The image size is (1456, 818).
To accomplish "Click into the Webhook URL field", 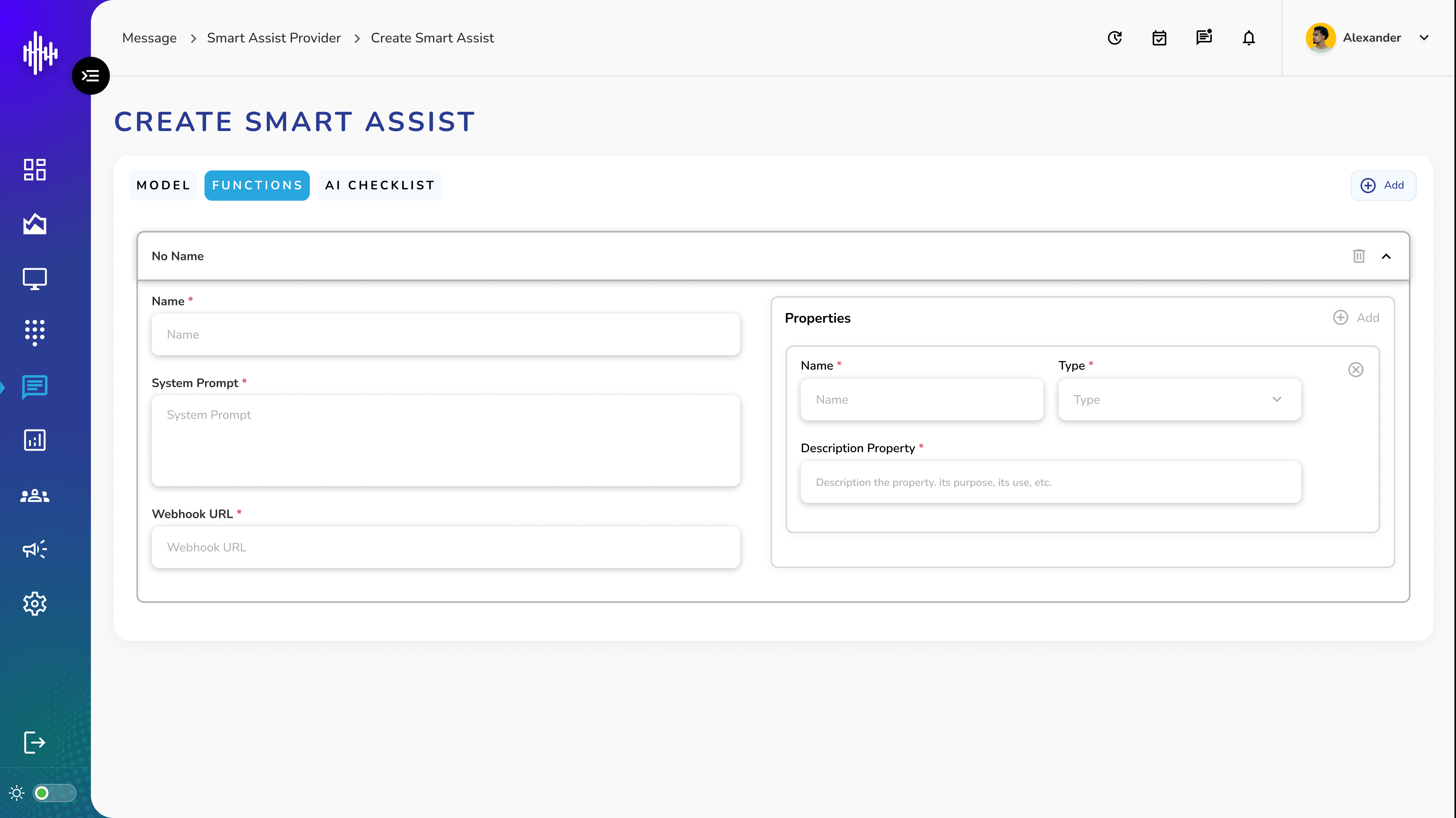I will pyautogui.click(x=445, y=547).
